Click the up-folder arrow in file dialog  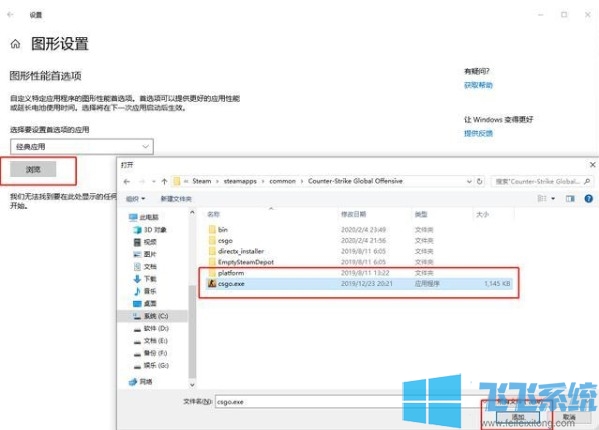164,181
